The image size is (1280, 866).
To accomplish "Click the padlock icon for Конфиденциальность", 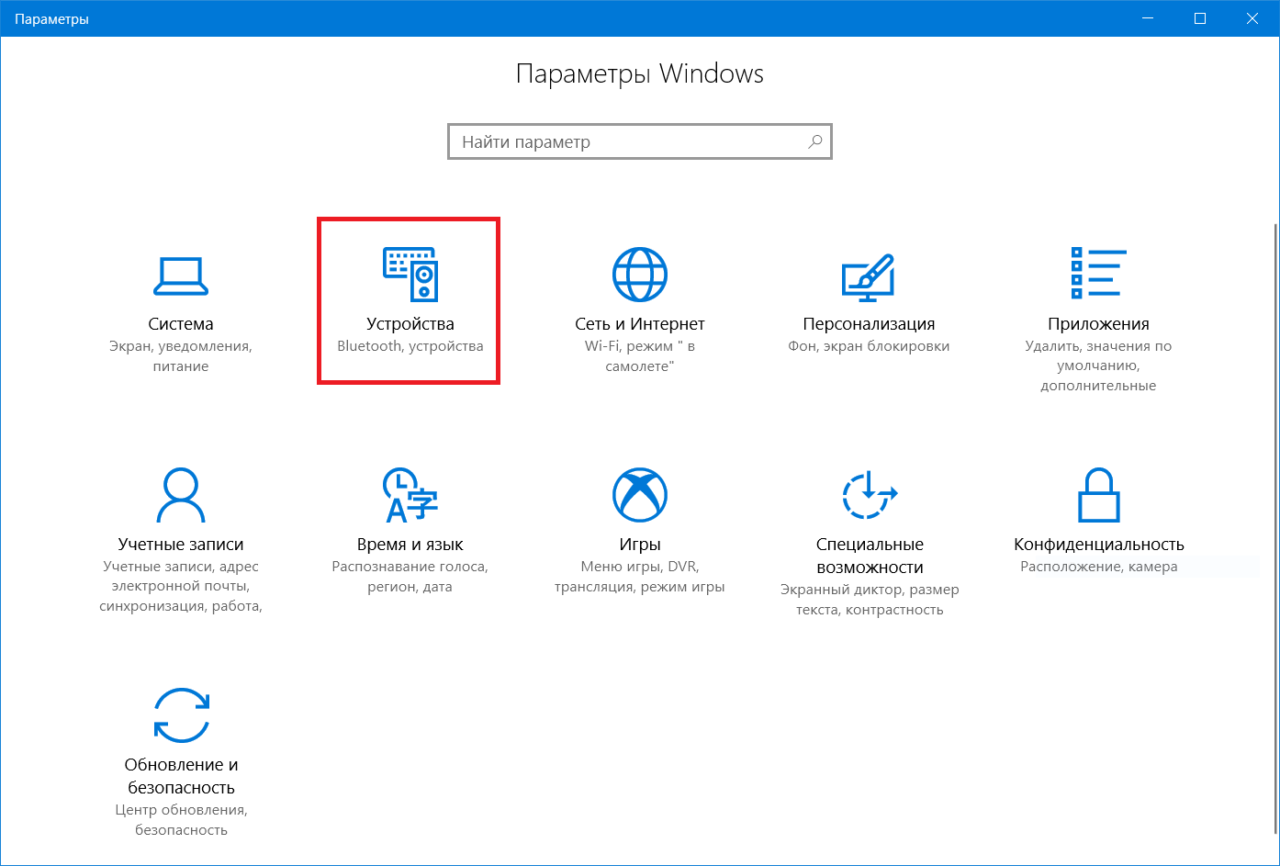I will tap(1098, 495).
